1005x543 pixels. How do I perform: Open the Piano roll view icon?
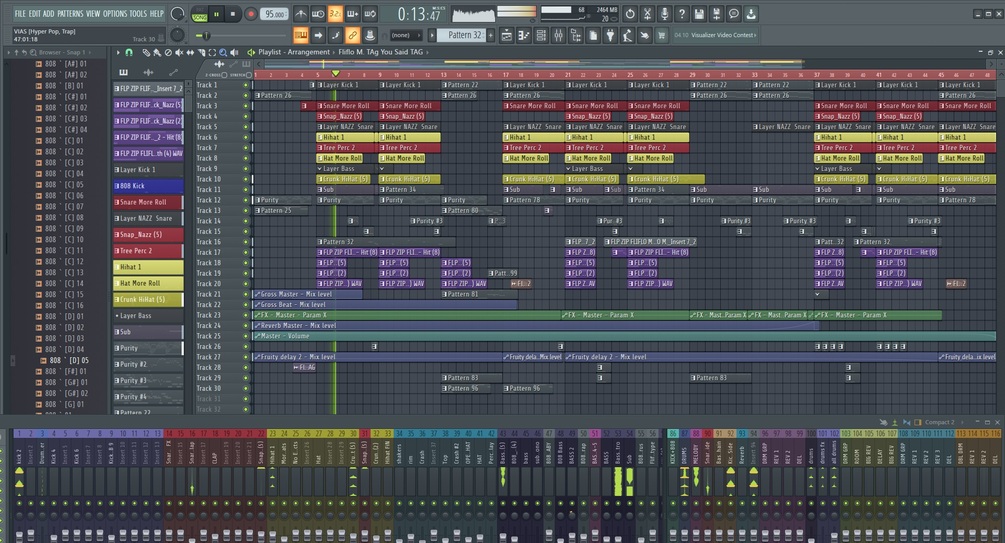[524, 35]
